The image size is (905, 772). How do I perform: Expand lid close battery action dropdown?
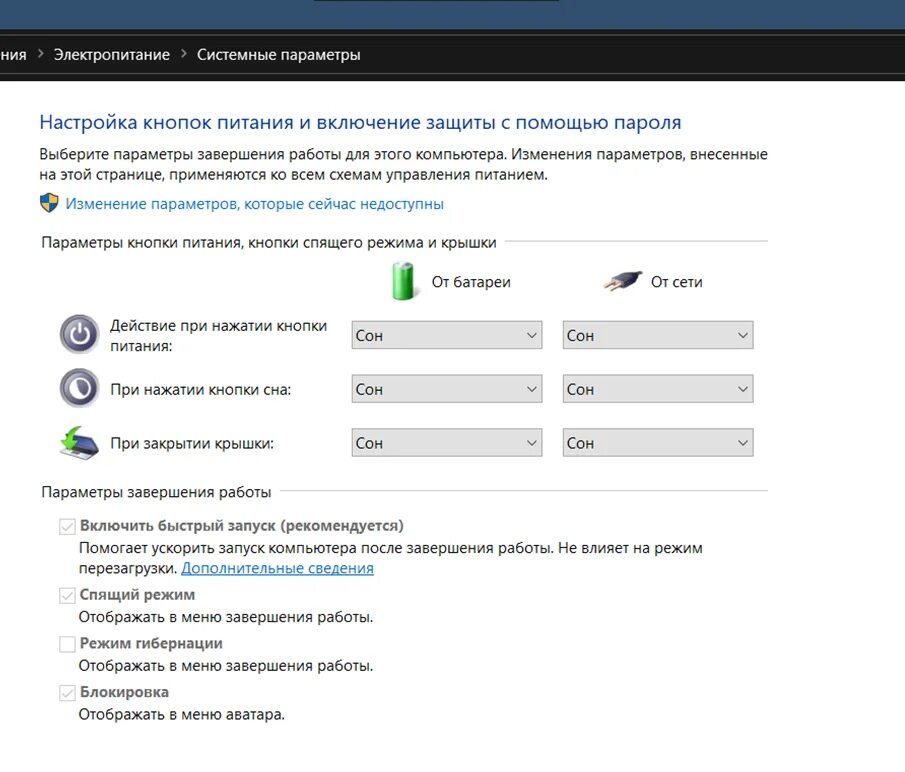[446, 443]
